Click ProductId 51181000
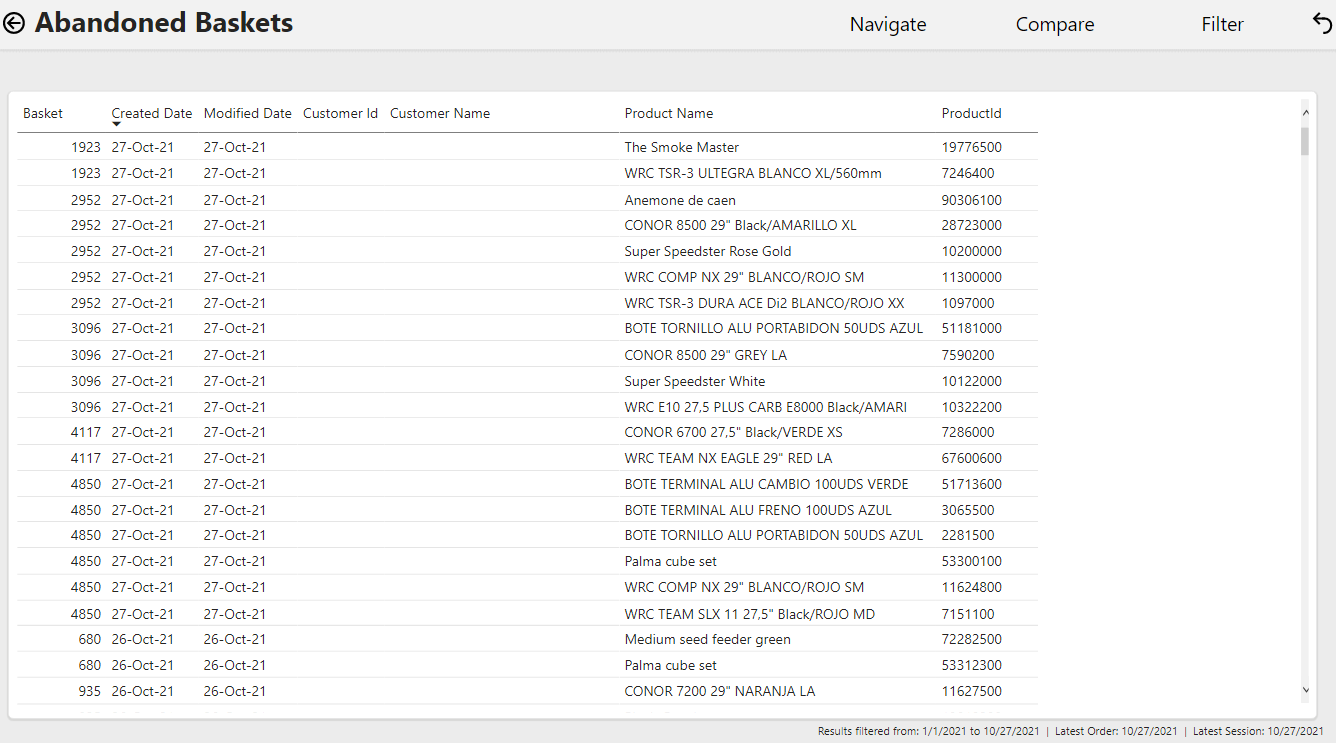The height and width of the screenshot is (743, 1336). [972, 328]
